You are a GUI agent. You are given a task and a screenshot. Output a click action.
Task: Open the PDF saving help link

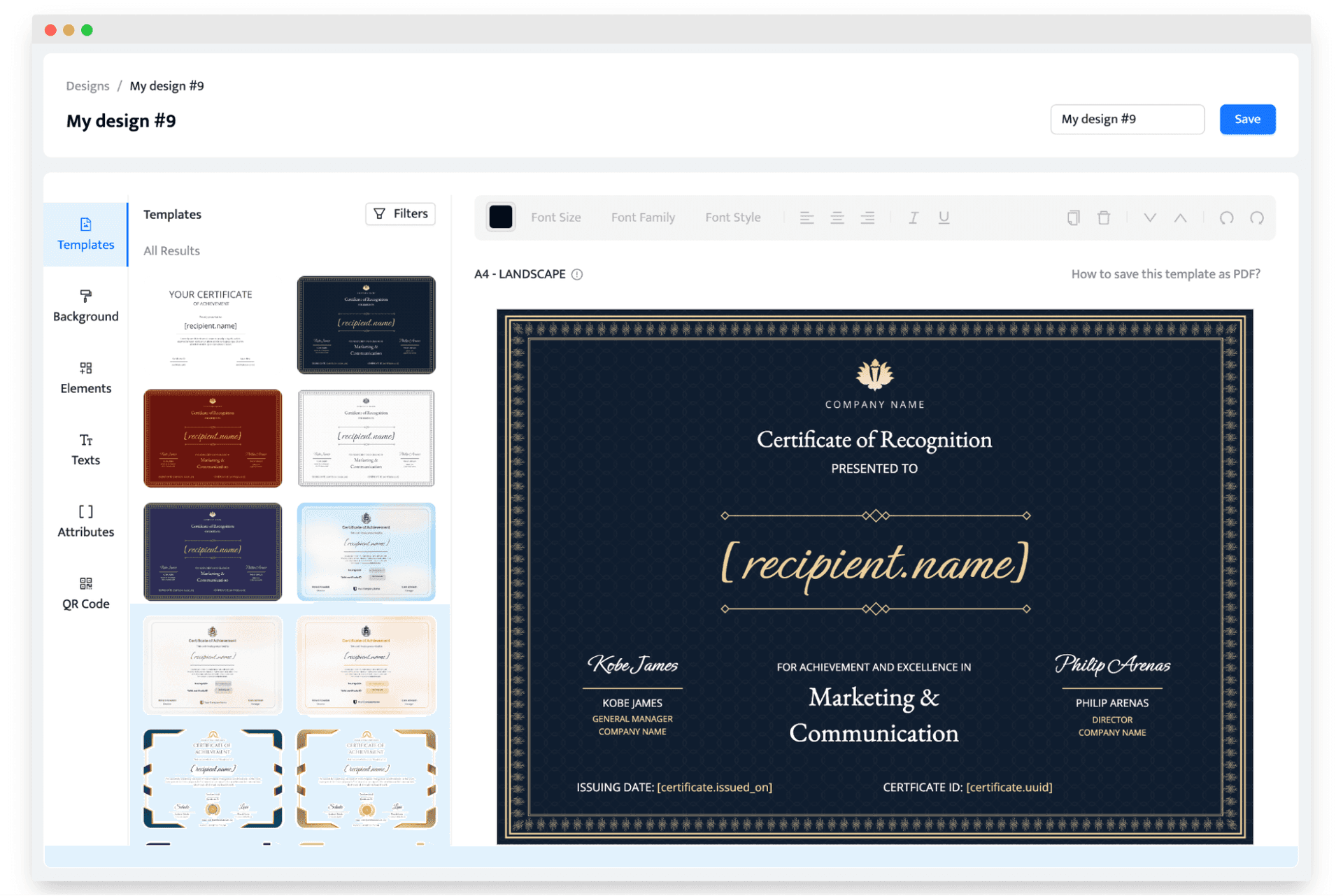pyautogui.click(x=1165, y=274)
